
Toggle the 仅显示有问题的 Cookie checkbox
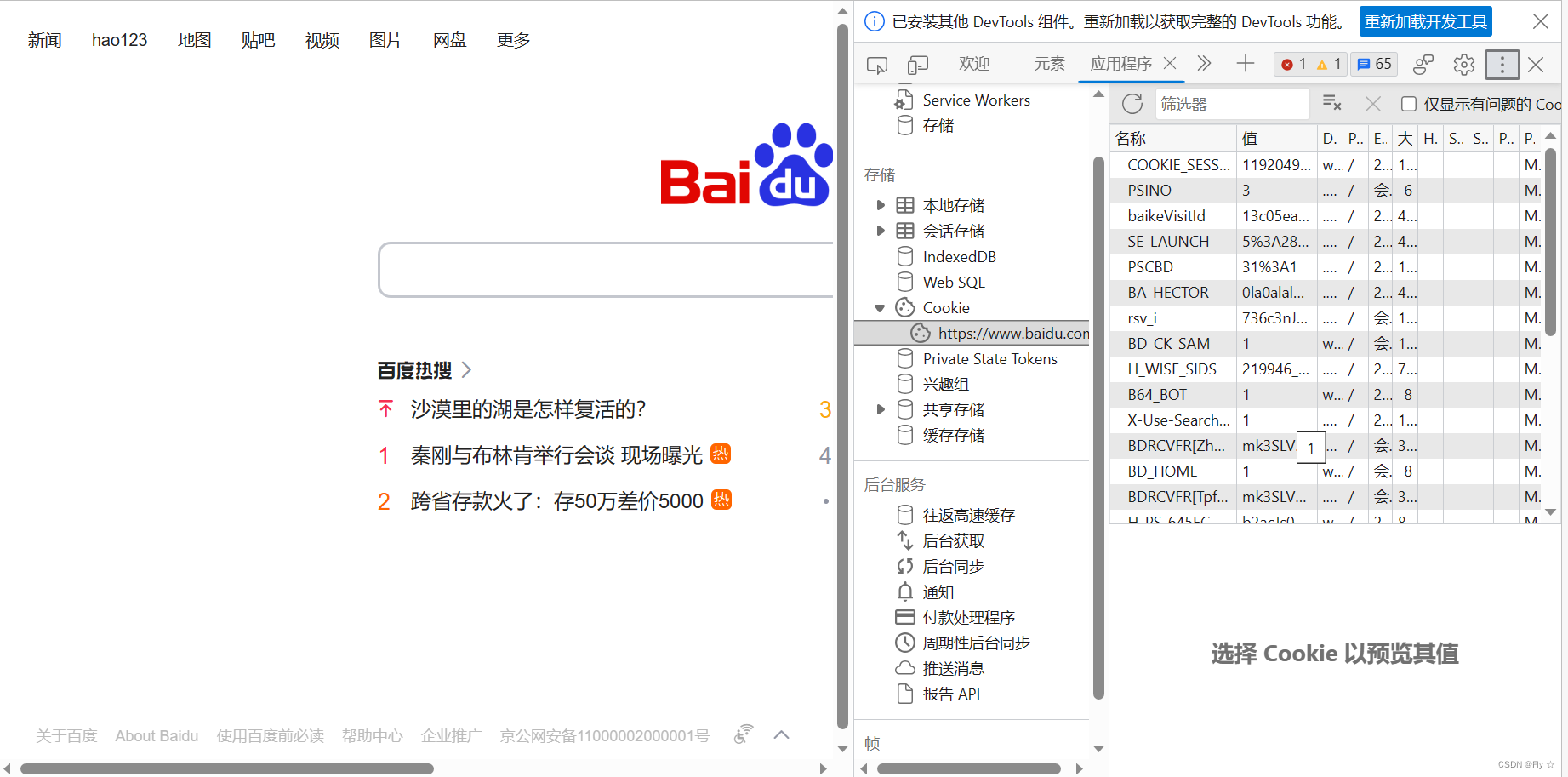click(1409, 104)
